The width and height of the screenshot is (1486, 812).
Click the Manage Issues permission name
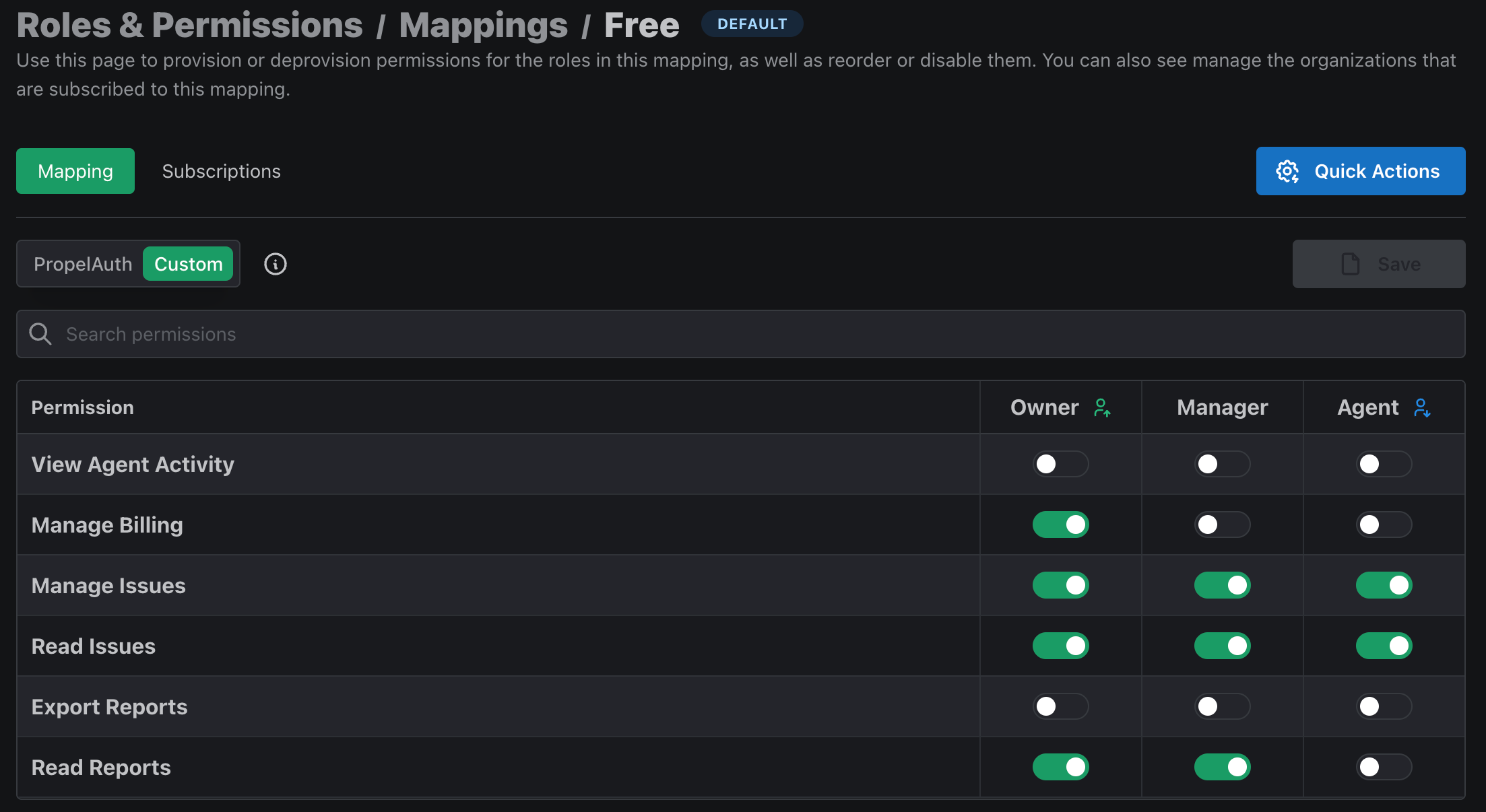click(x=108, y=586)
